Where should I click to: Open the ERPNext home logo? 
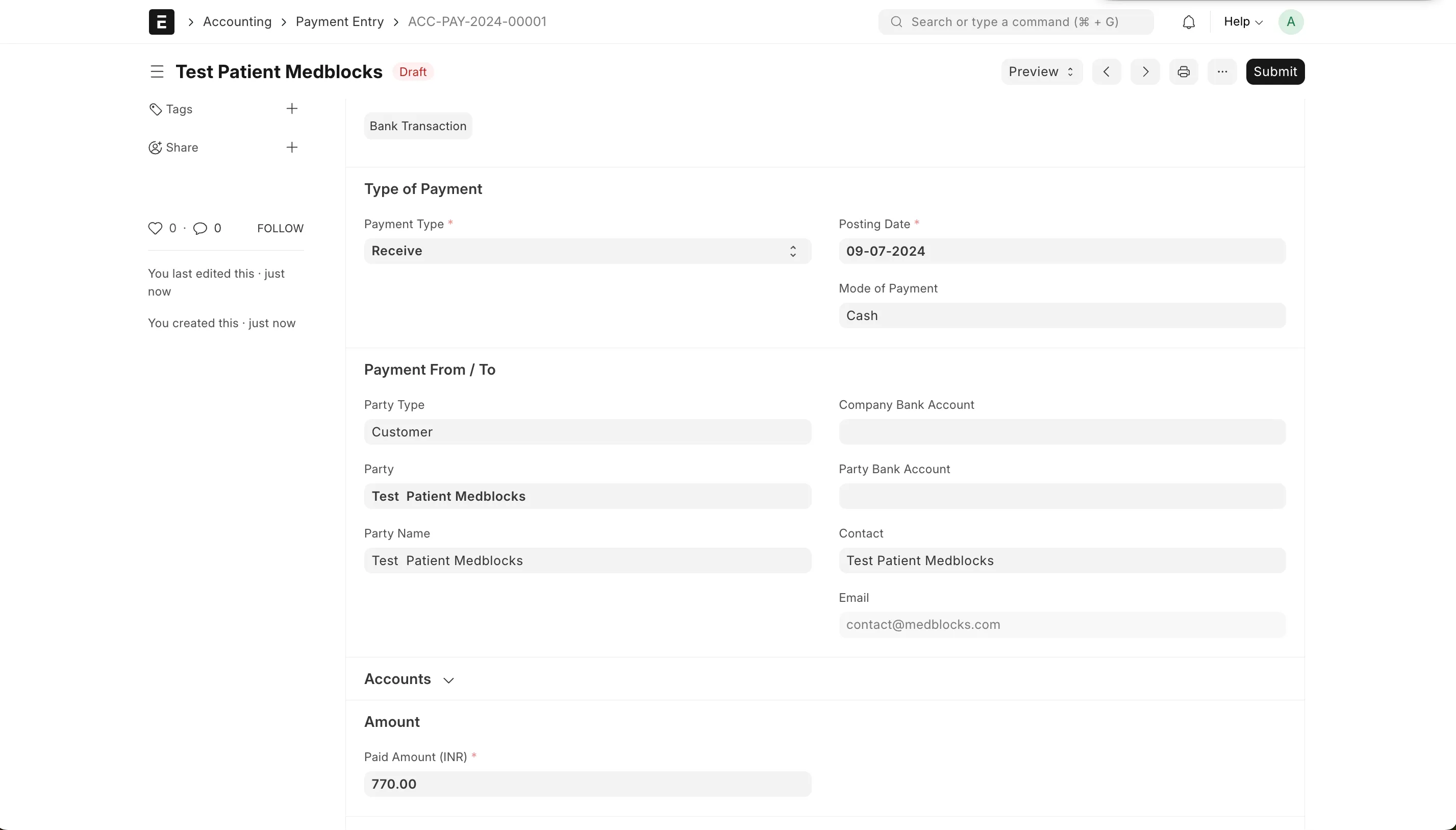point(161,21)
